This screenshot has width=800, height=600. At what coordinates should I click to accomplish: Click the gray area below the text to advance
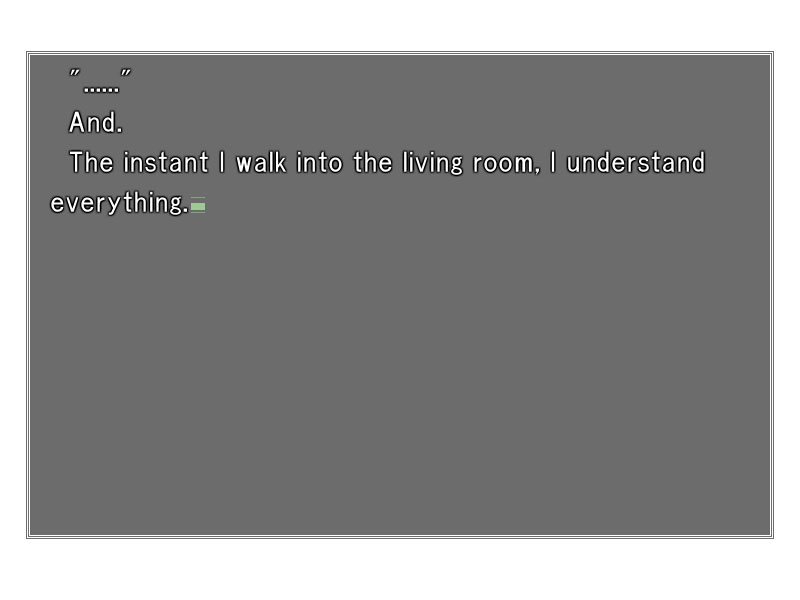[x=400, y=408]
